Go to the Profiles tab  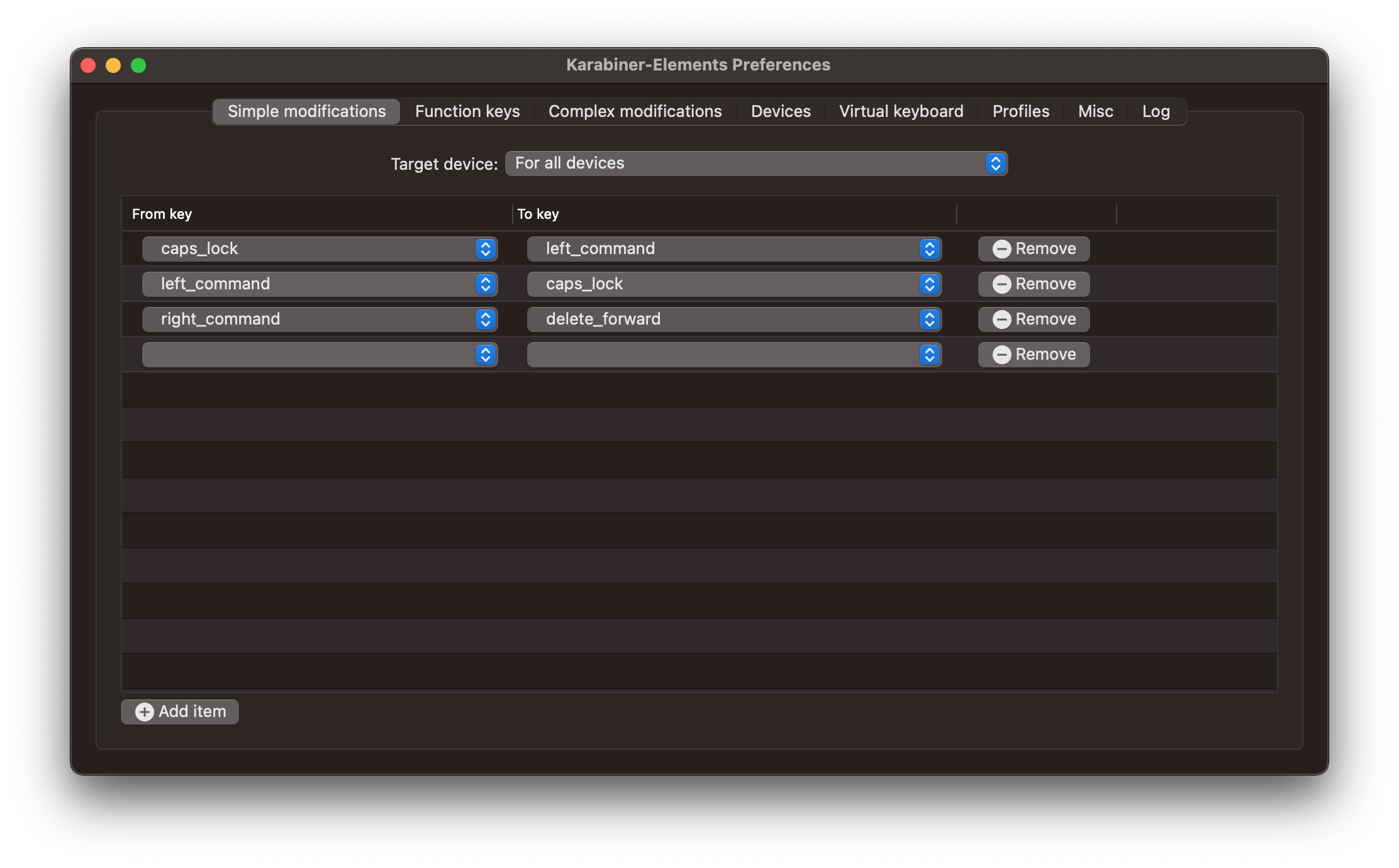1020,111
